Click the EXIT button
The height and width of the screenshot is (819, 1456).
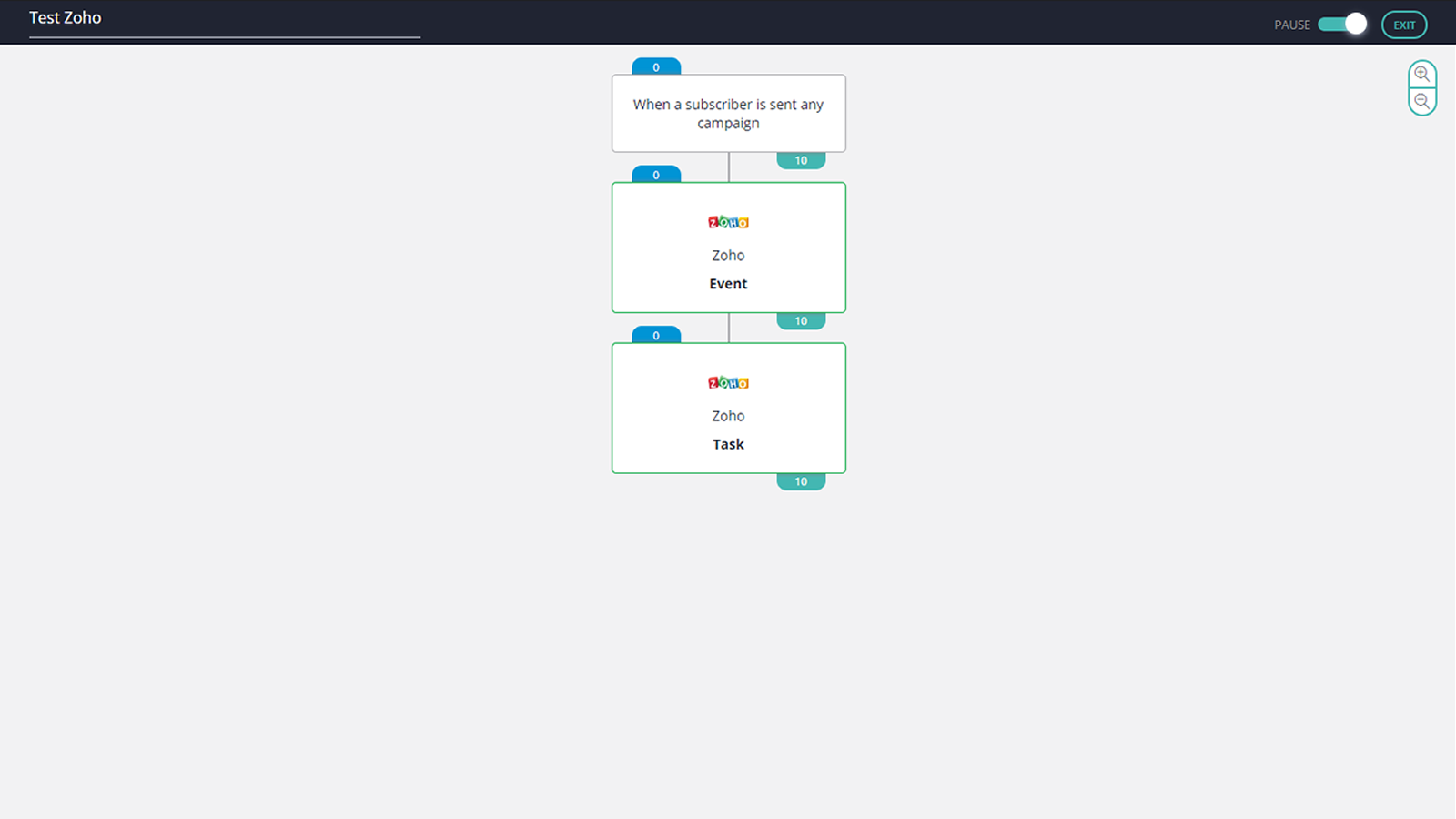tap(1404, 25)
